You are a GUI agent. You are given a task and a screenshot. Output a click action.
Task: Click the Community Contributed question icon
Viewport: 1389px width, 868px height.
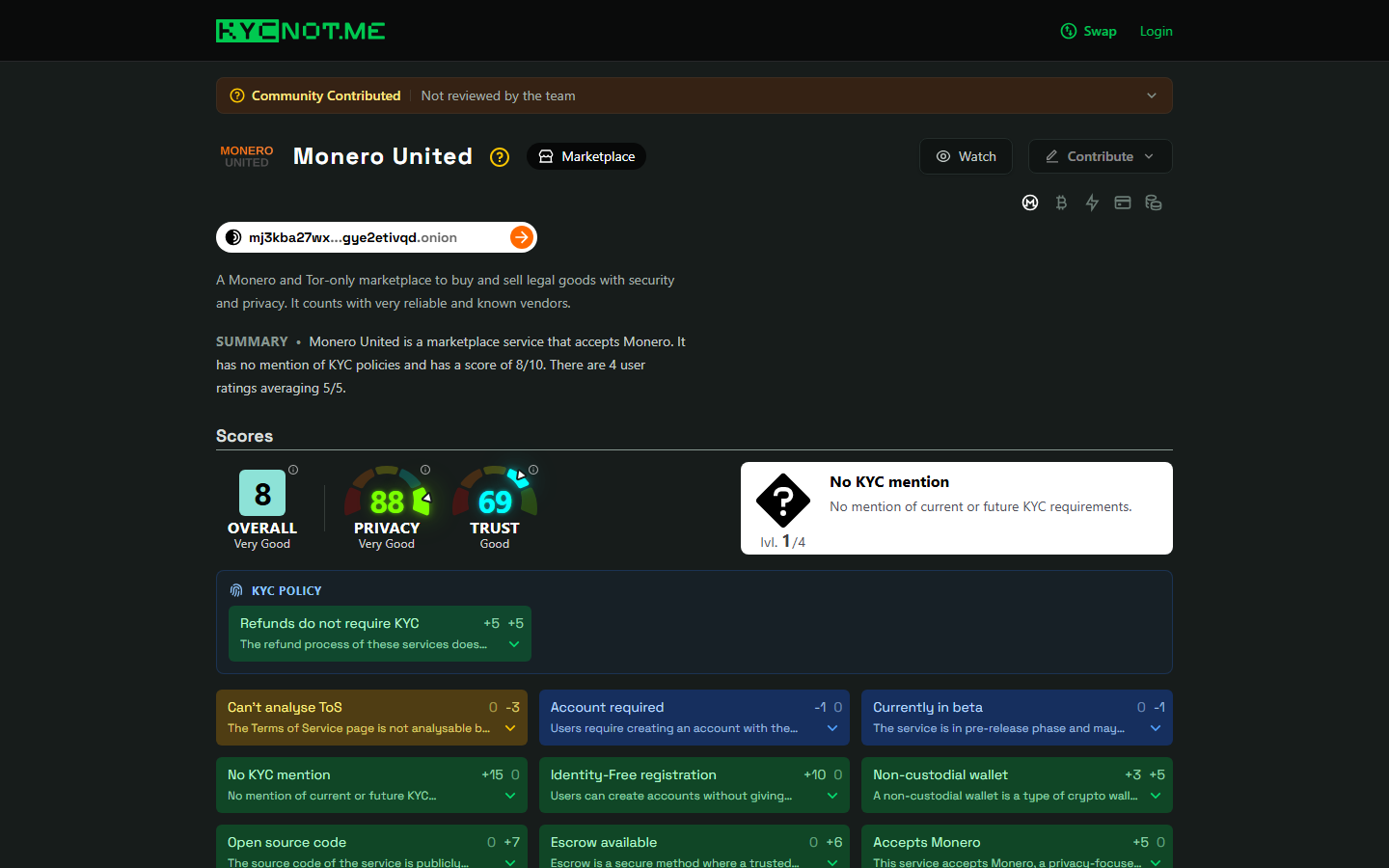(x=237, y=95)
